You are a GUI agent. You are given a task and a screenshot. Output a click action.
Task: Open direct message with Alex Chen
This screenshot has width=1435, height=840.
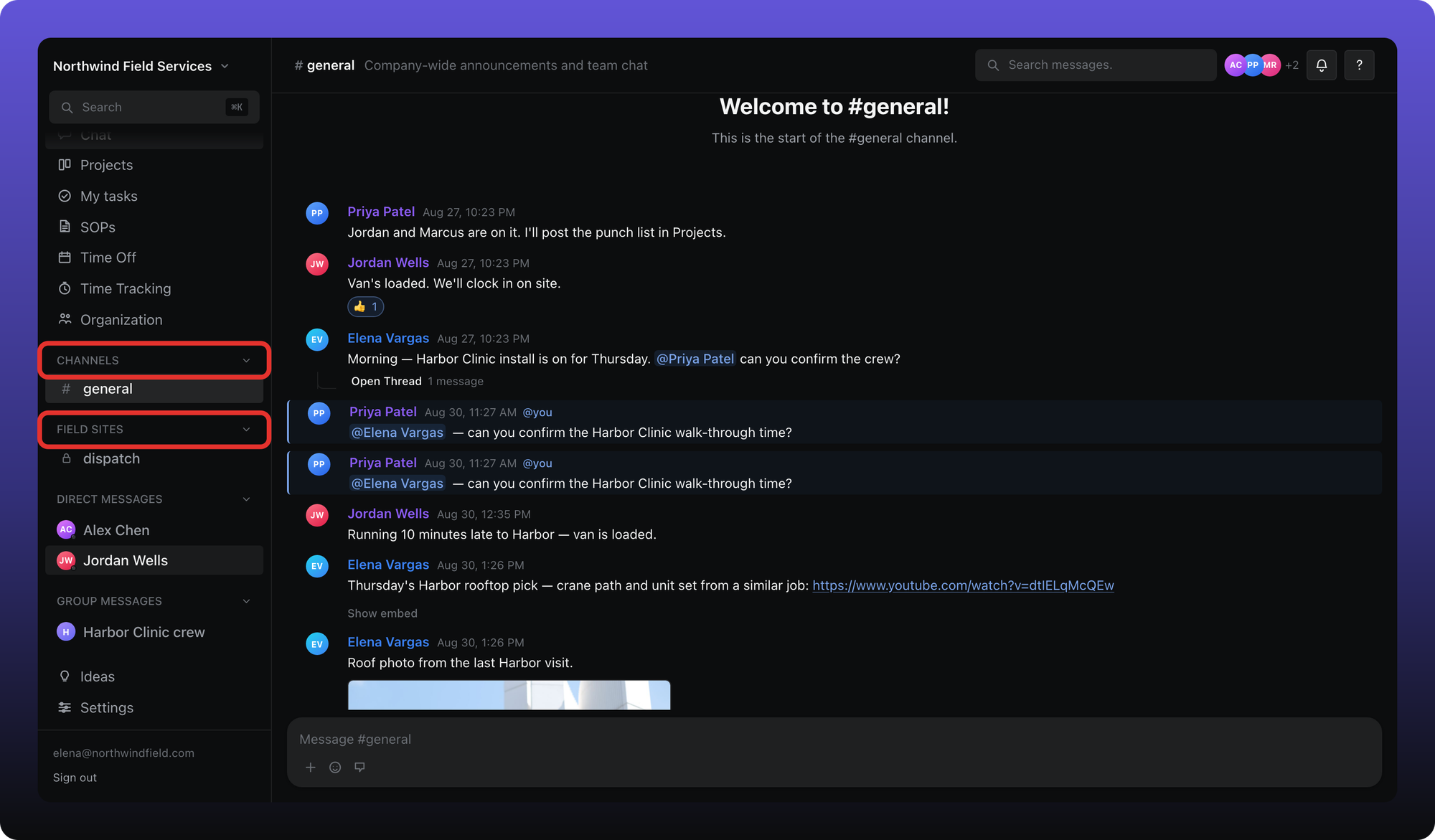click(154, 530)
